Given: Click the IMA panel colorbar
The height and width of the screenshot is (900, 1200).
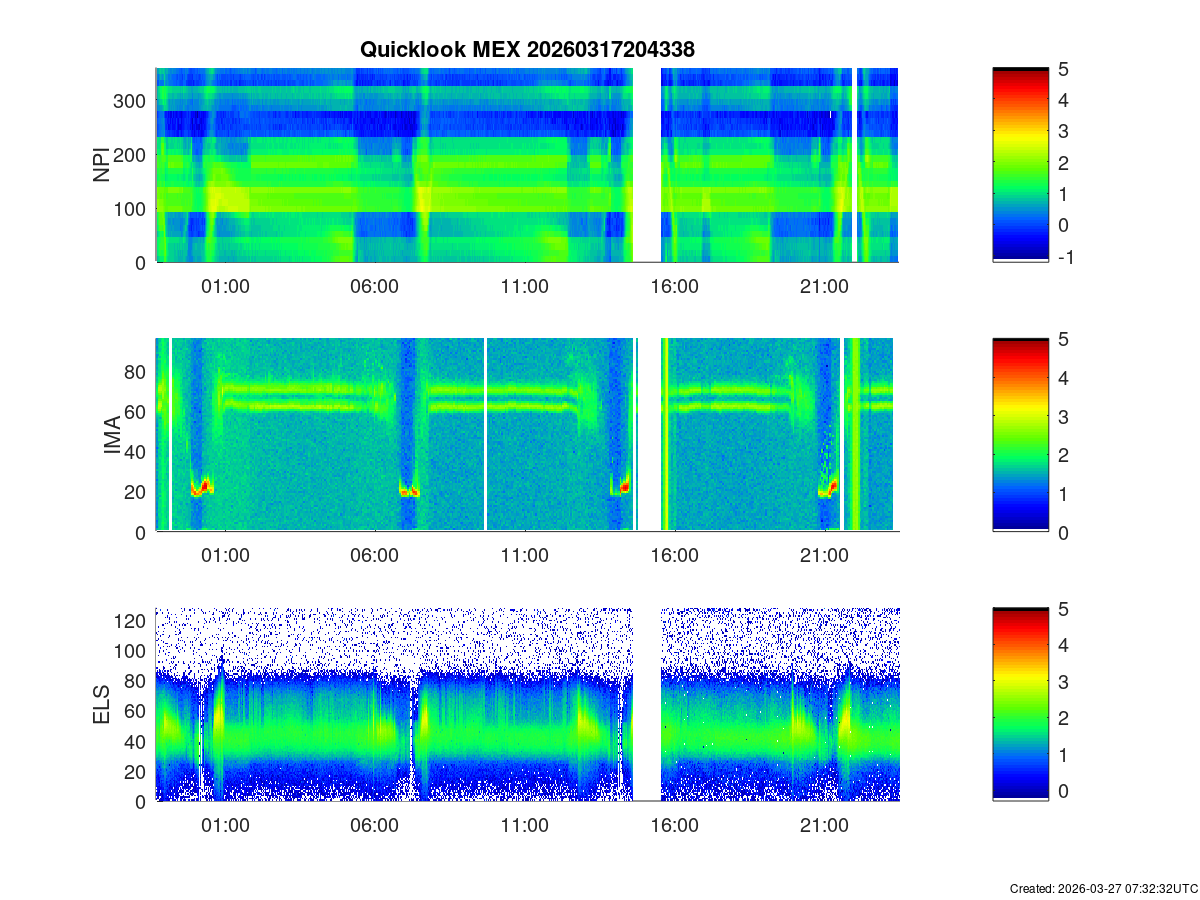Looking at the screenshot, I should pyautogui.click(x=1020, y=435).
